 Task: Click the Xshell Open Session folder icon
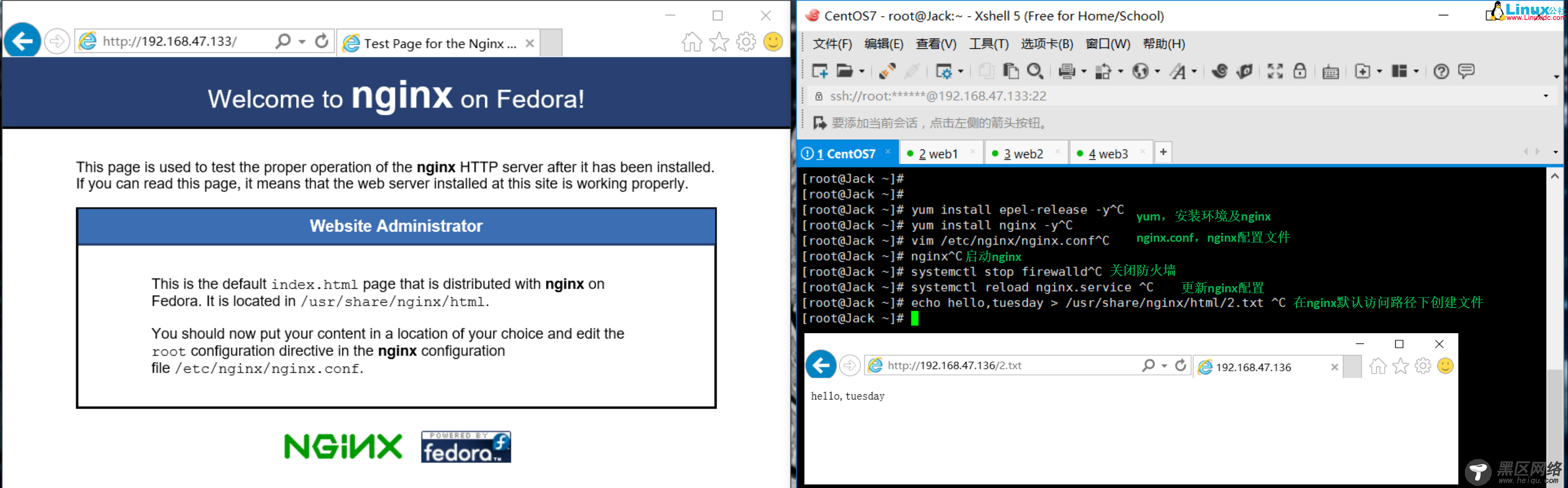[844, 71]
